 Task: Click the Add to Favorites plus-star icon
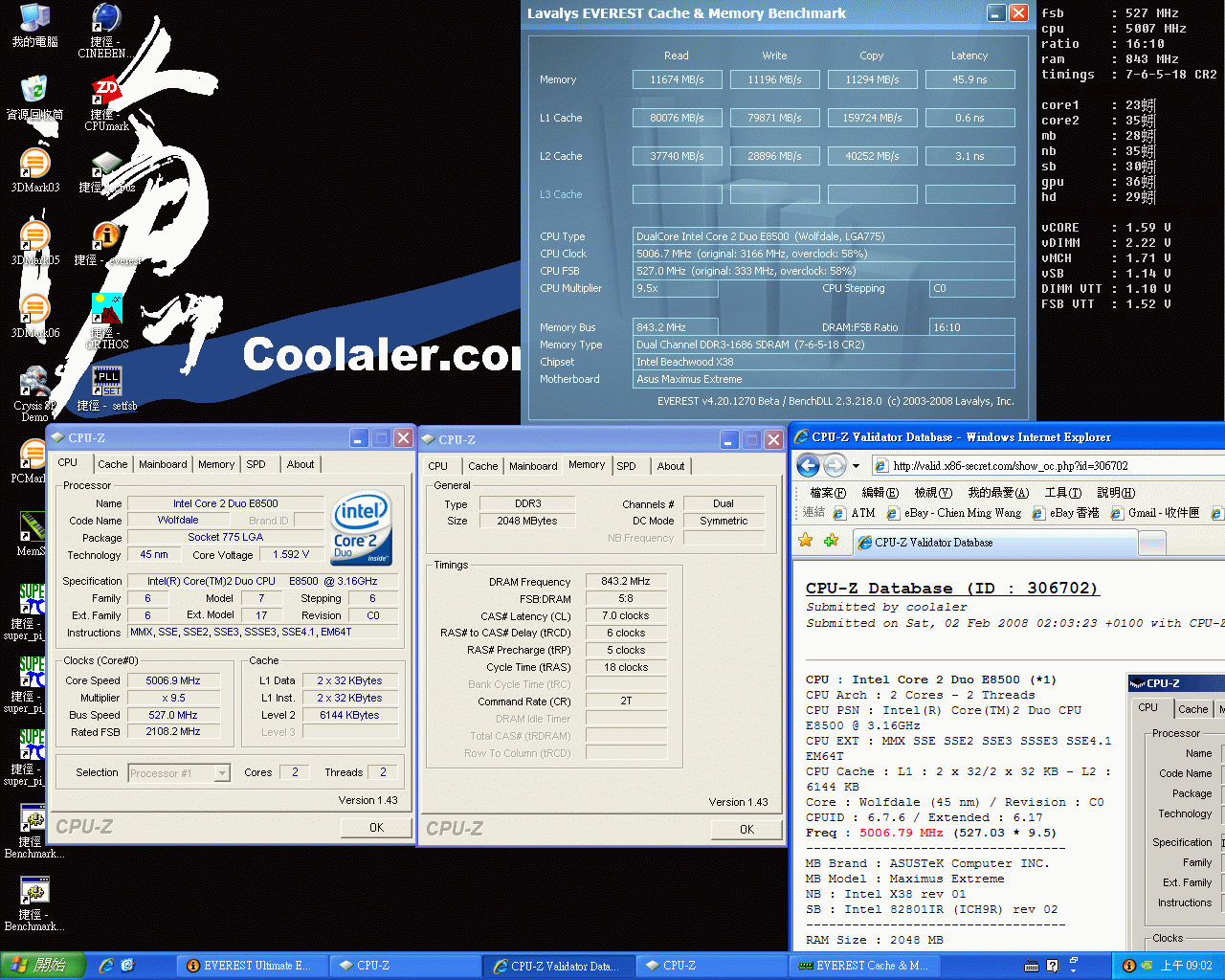coord(831,541)
